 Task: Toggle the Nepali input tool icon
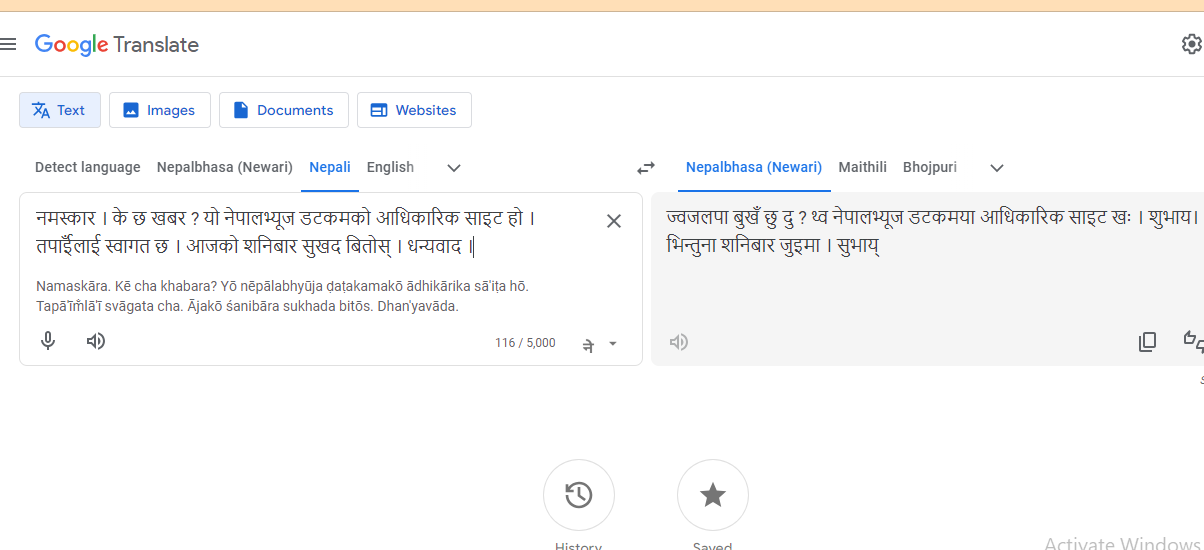coord(588,344)
